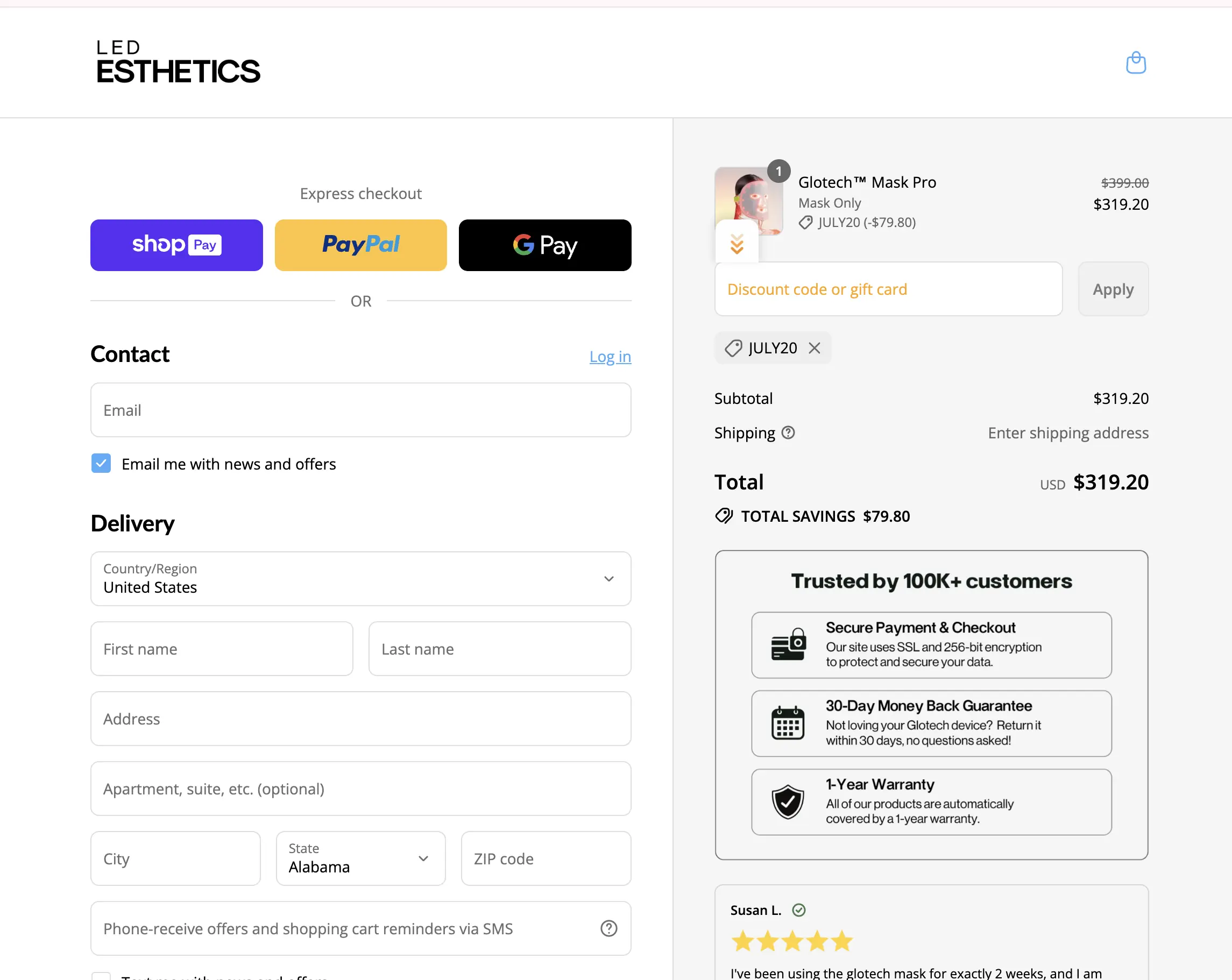Click the Secure Payment lock card icon
This screenshot has height=980, width=1232.
788,645
